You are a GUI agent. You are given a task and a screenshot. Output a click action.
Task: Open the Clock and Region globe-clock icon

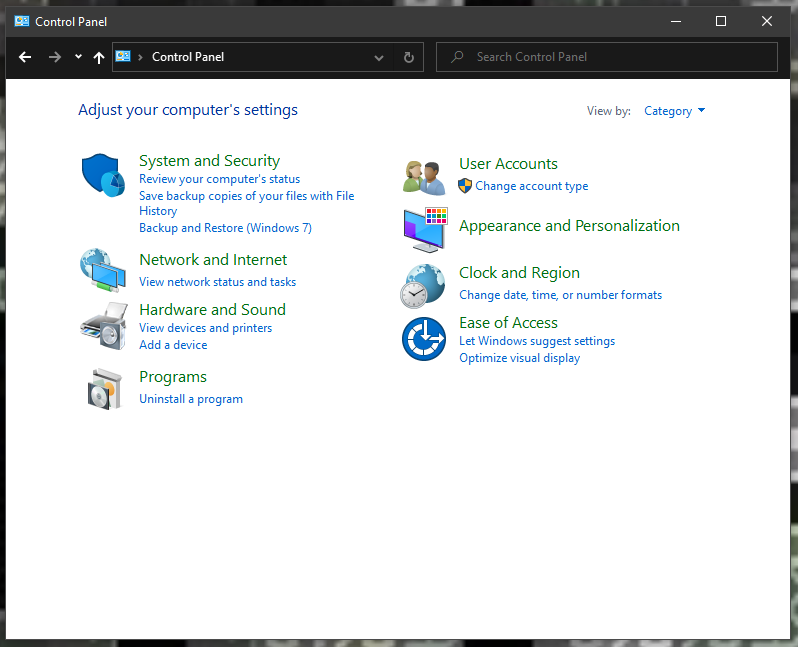click(422, 286)
